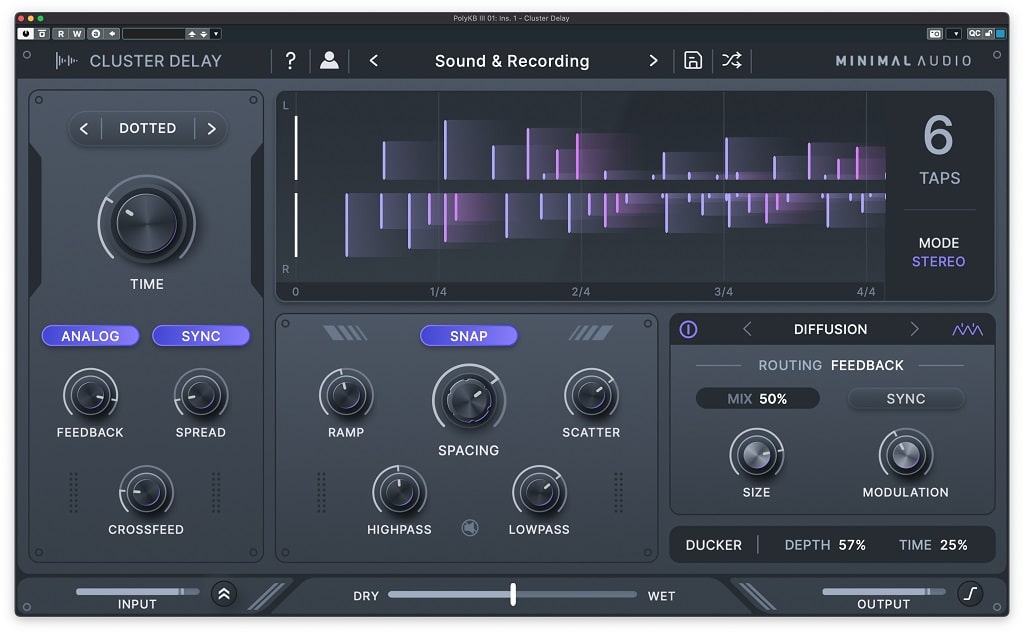1024x634 pixels.
Task: Click the Diffusion MODULATION knob
Action: (905, 455)
